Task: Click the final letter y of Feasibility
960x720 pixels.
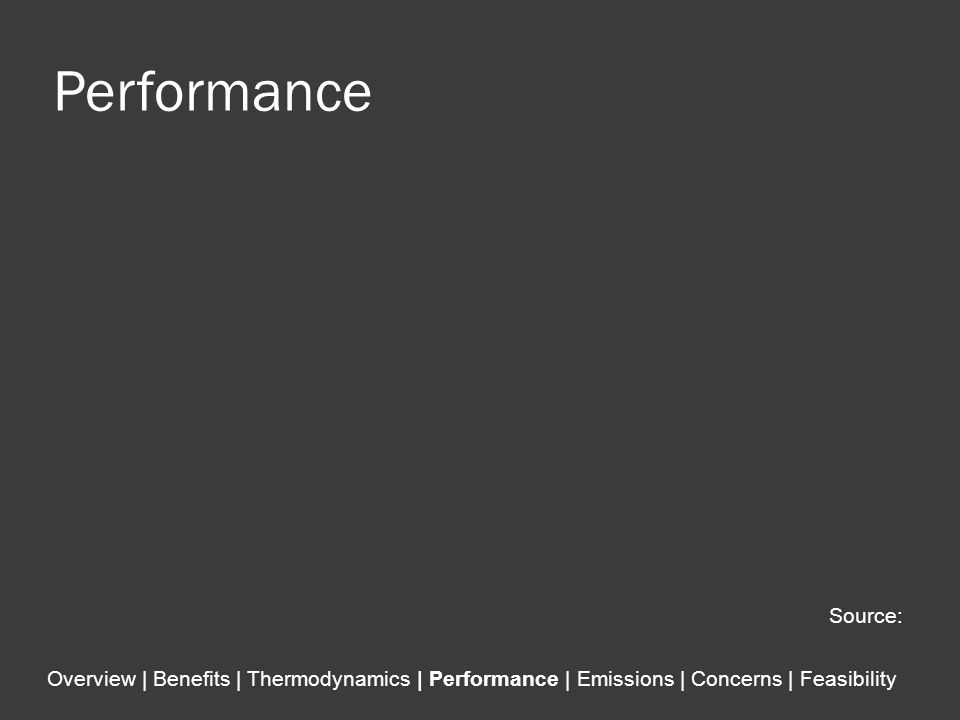Action: click(891, 682)
